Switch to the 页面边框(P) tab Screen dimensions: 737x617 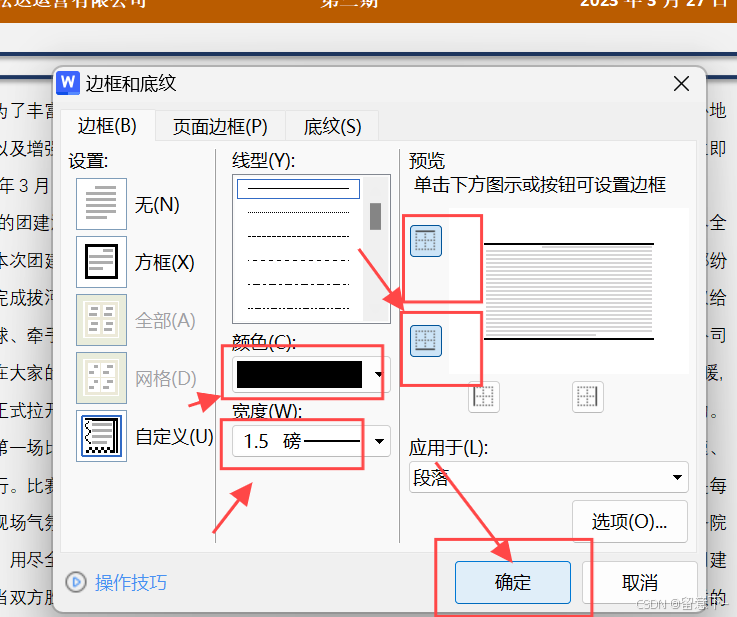220,127
